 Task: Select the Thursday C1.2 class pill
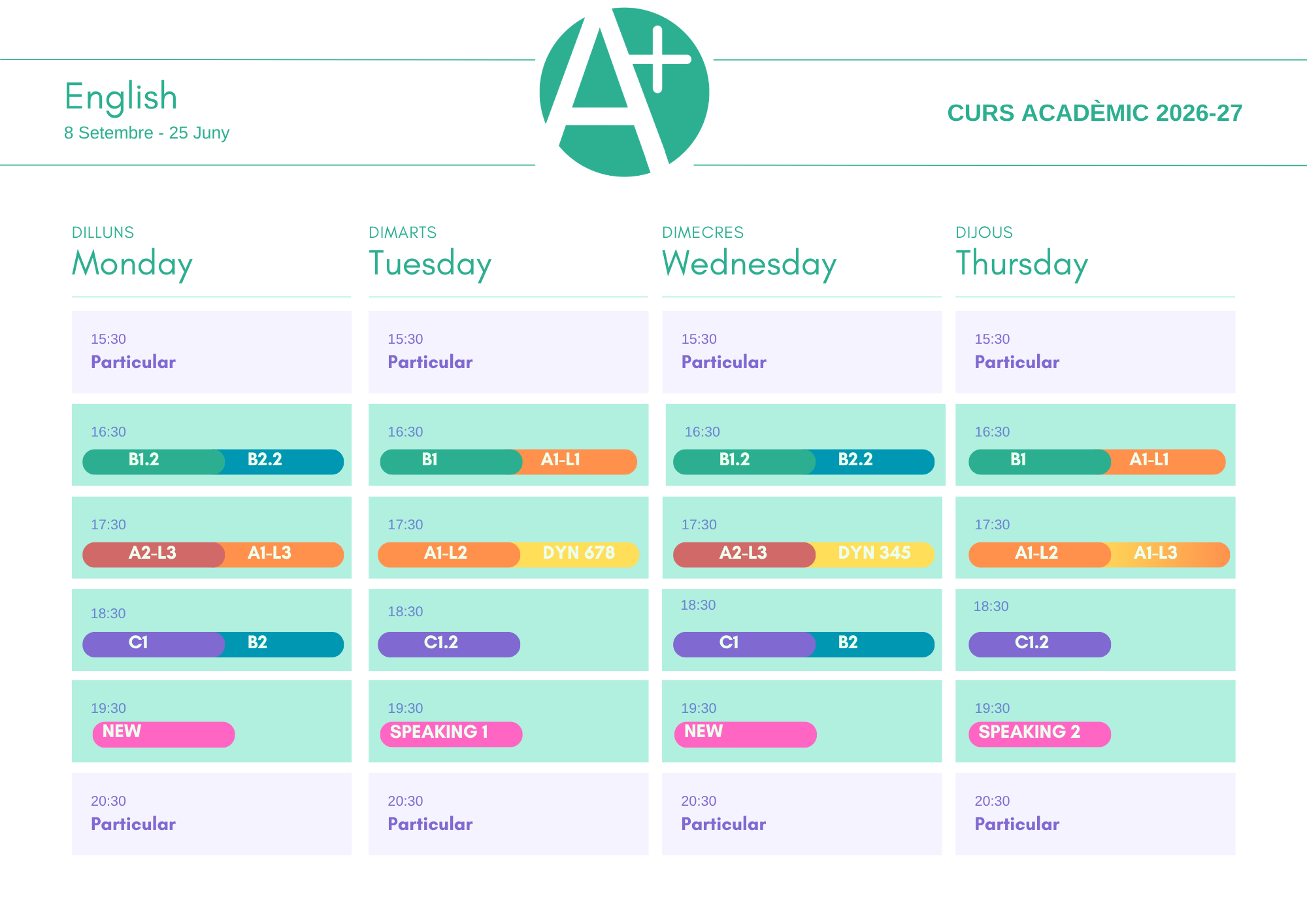(1040, 644)
